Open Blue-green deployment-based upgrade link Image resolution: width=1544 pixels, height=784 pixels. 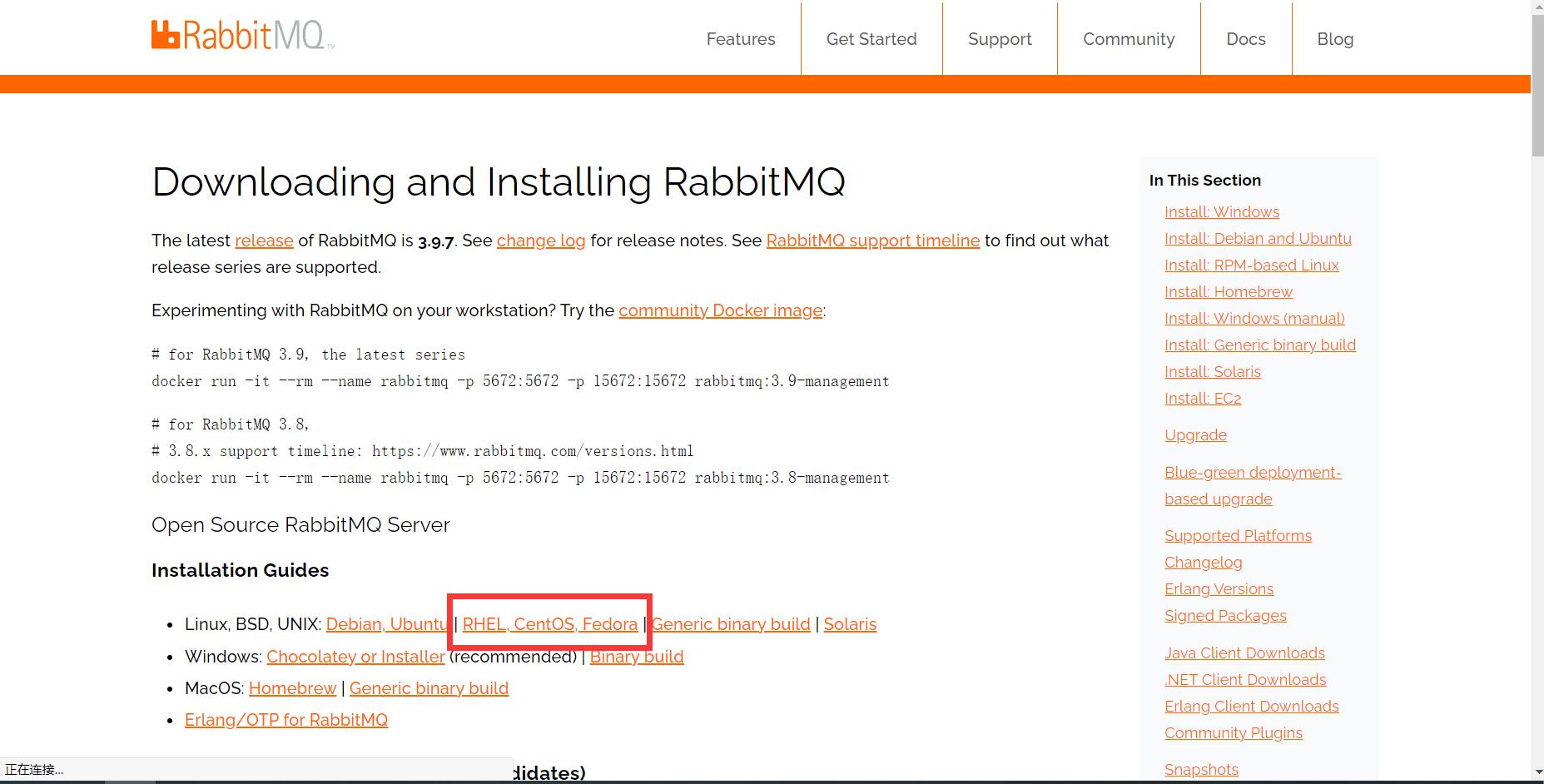[x=1253, y=486]
